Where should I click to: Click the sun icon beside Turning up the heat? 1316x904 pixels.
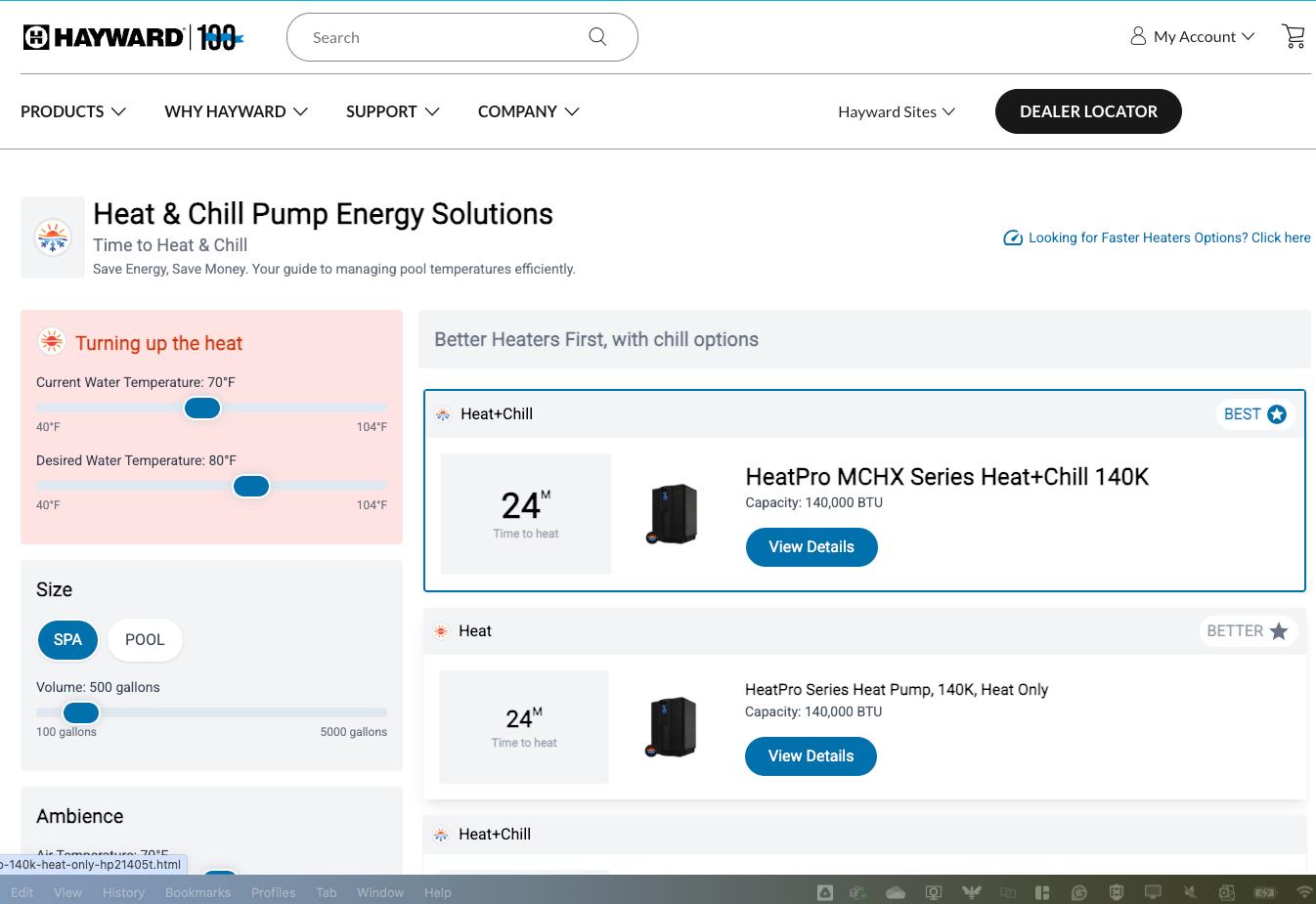(52, 341)
